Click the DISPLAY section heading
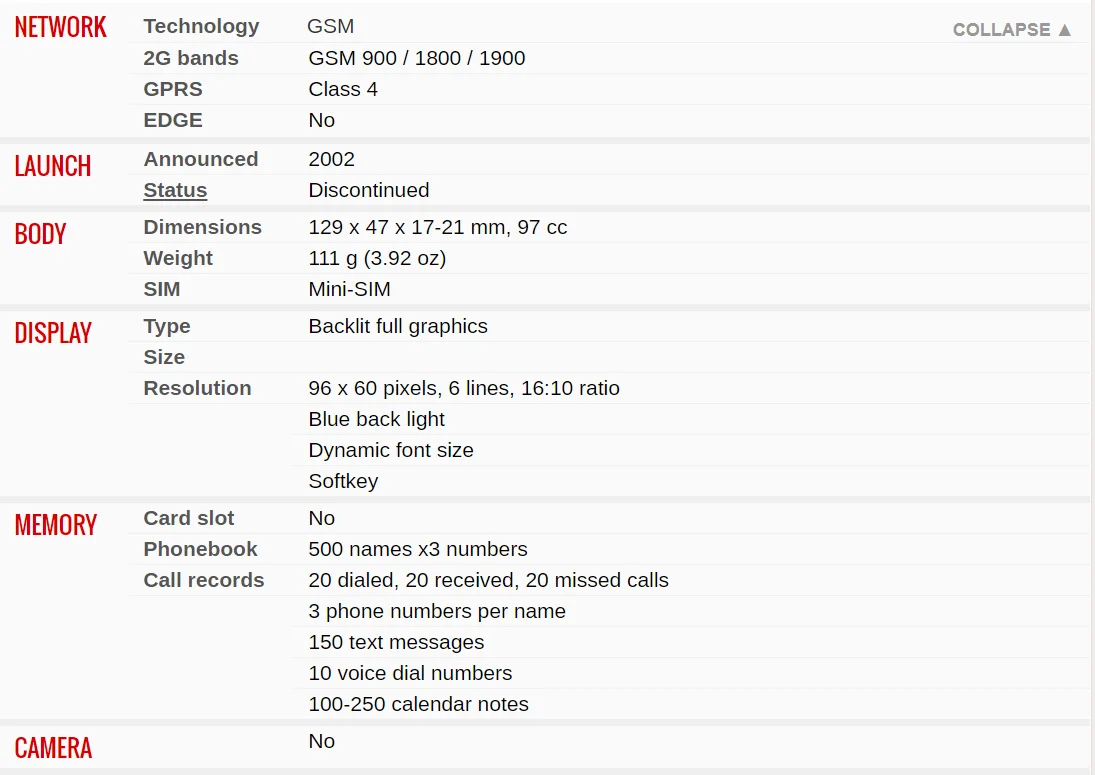 [x=53, y=333]
